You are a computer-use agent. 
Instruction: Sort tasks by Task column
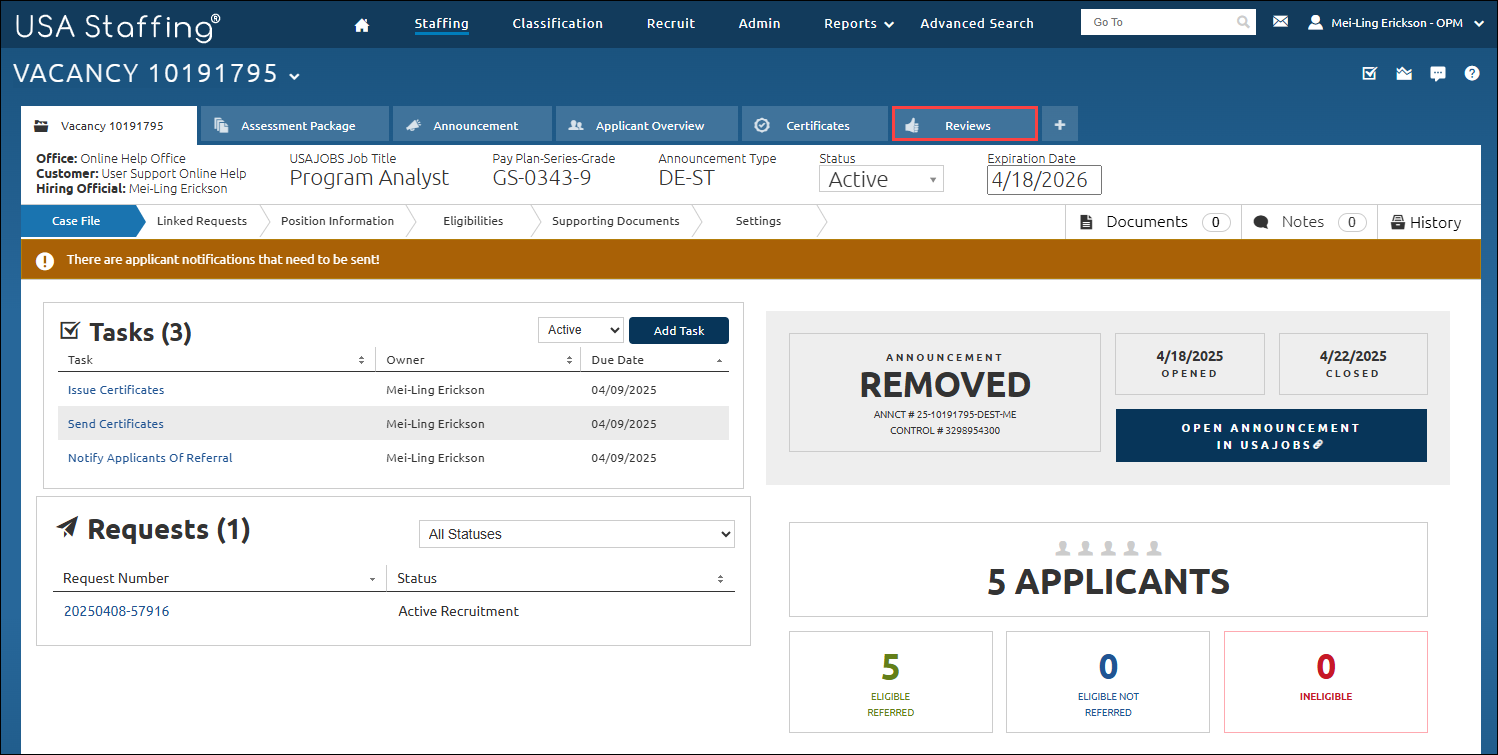(216, 360)
